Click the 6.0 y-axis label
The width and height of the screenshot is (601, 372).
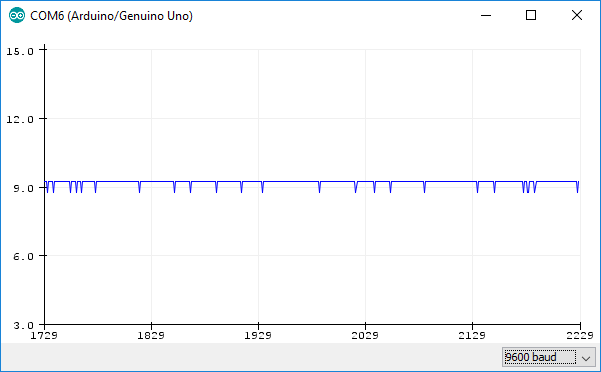tap(23, 256)
